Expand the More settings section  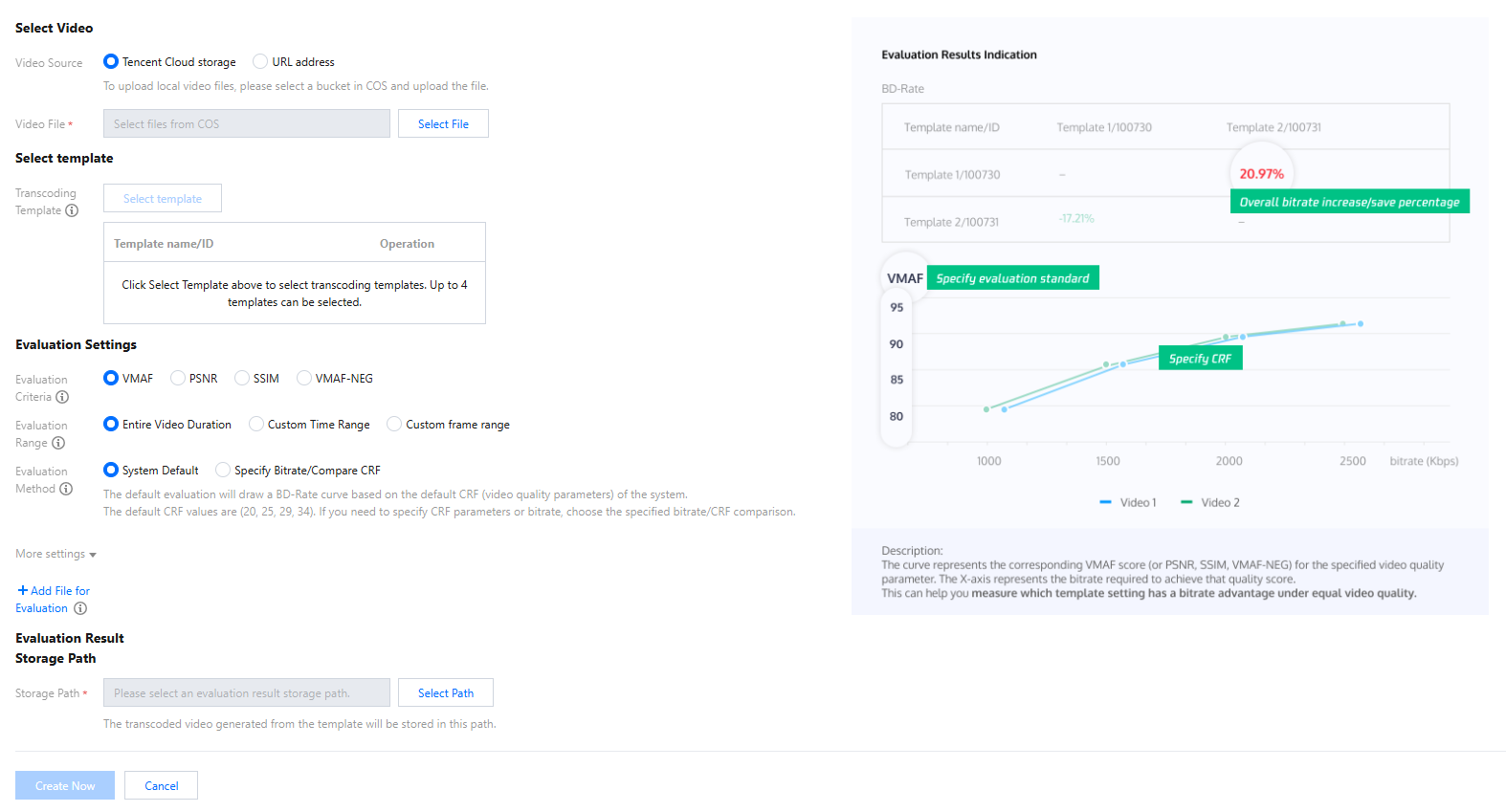coord(55,554)
